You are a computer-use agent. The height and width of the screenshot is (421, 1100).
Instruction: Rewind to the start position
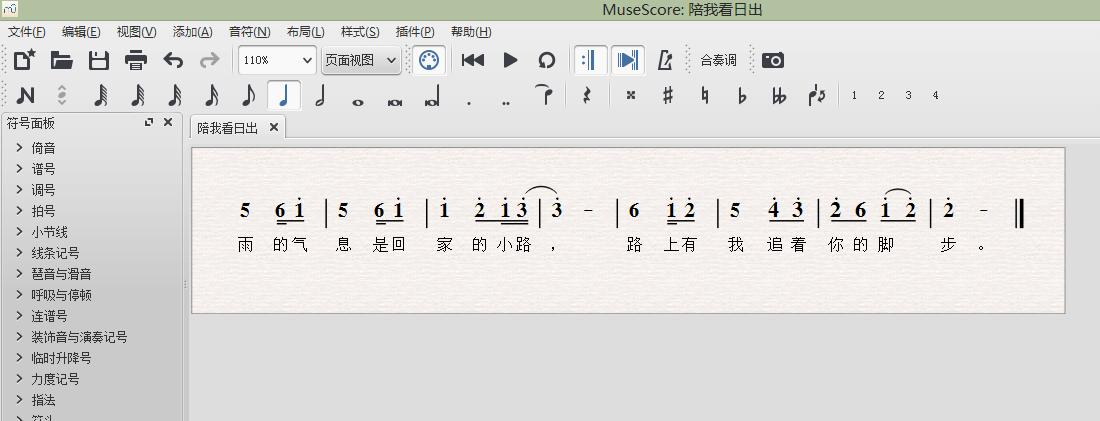(473, 60)
